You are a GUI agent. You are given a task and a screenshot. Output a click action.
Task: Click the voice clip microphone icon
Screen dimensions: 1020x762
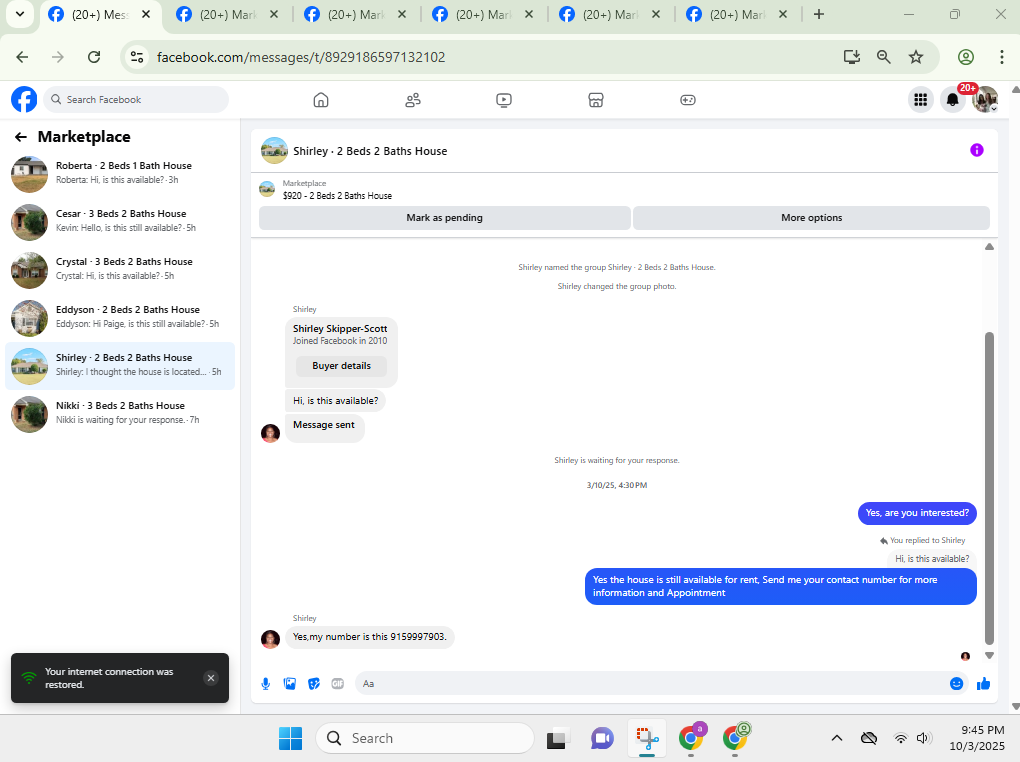tap(265, 683)
